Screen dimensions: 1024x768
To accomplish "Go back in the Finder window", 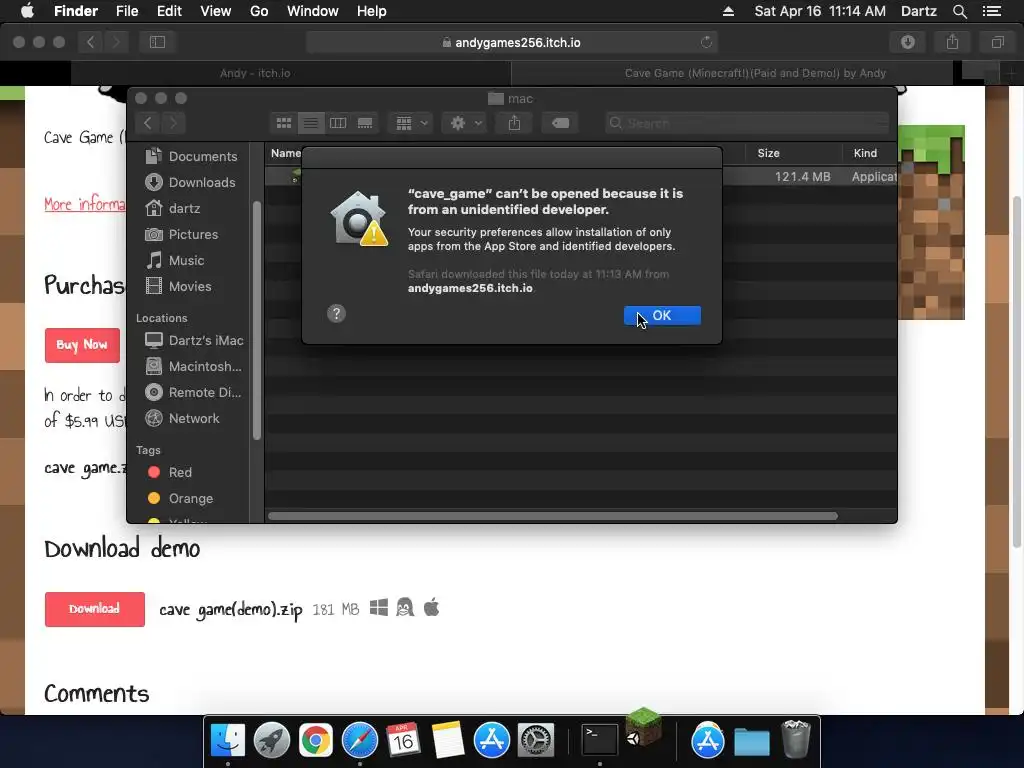I will (148, 123).
